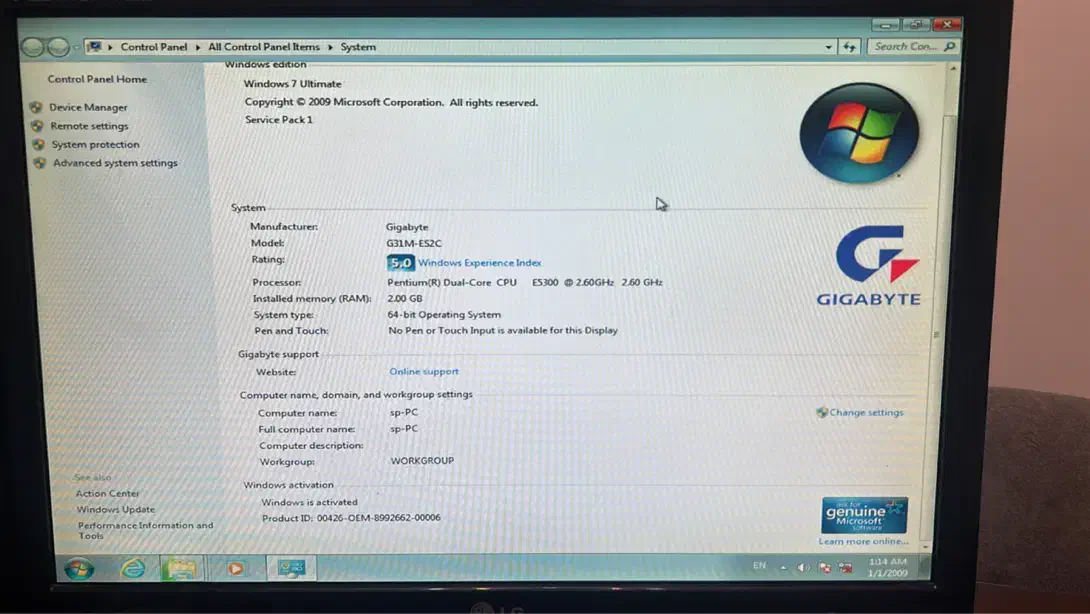
Task: Click the EN language indicator on taskbar
Action: (x=759, y=566)
